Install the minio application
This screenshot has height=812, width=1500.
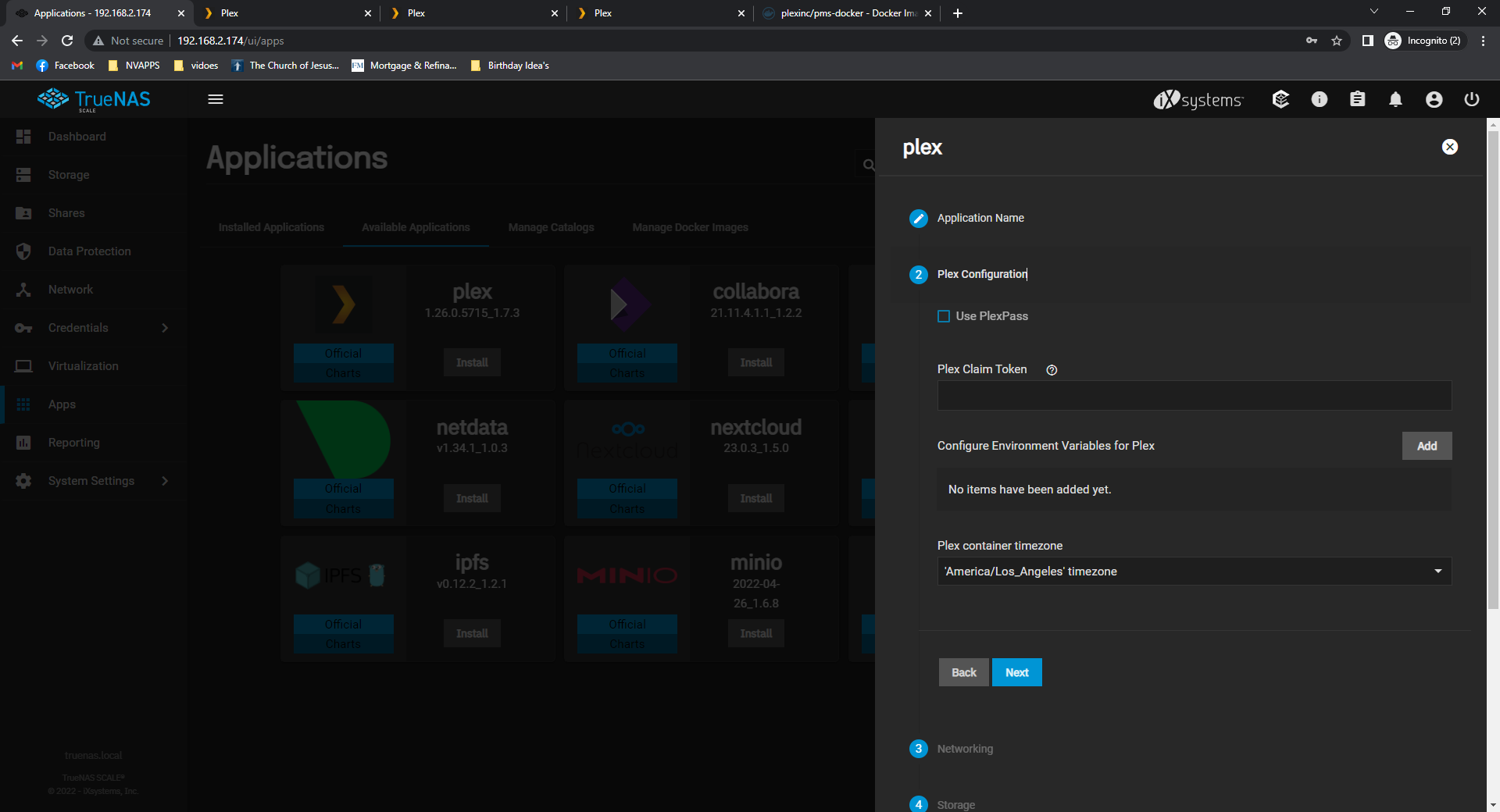tap(755, 633)
